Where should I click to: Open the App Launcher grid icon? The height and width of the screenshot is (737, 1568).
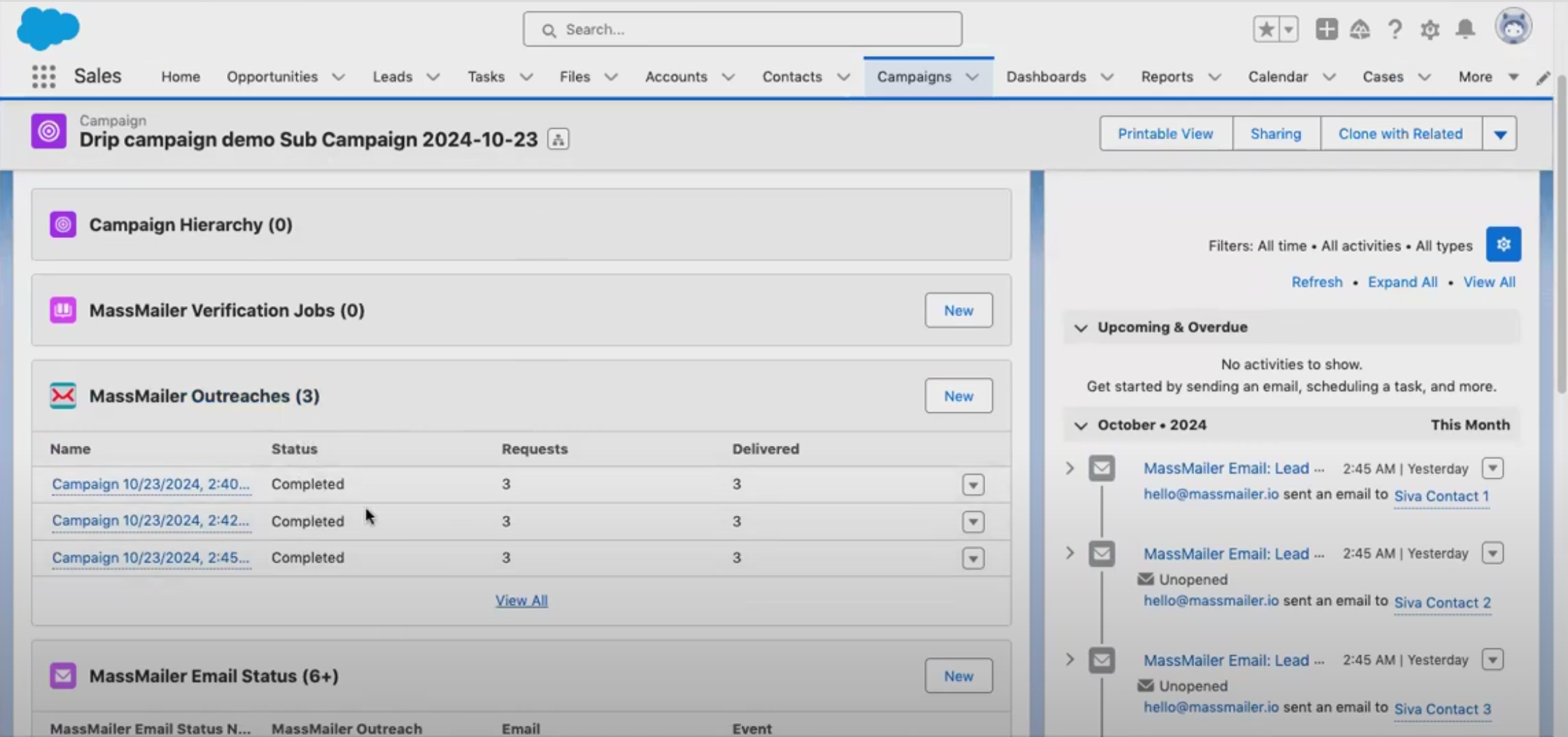pyautogui.click(x=43, y=76)
